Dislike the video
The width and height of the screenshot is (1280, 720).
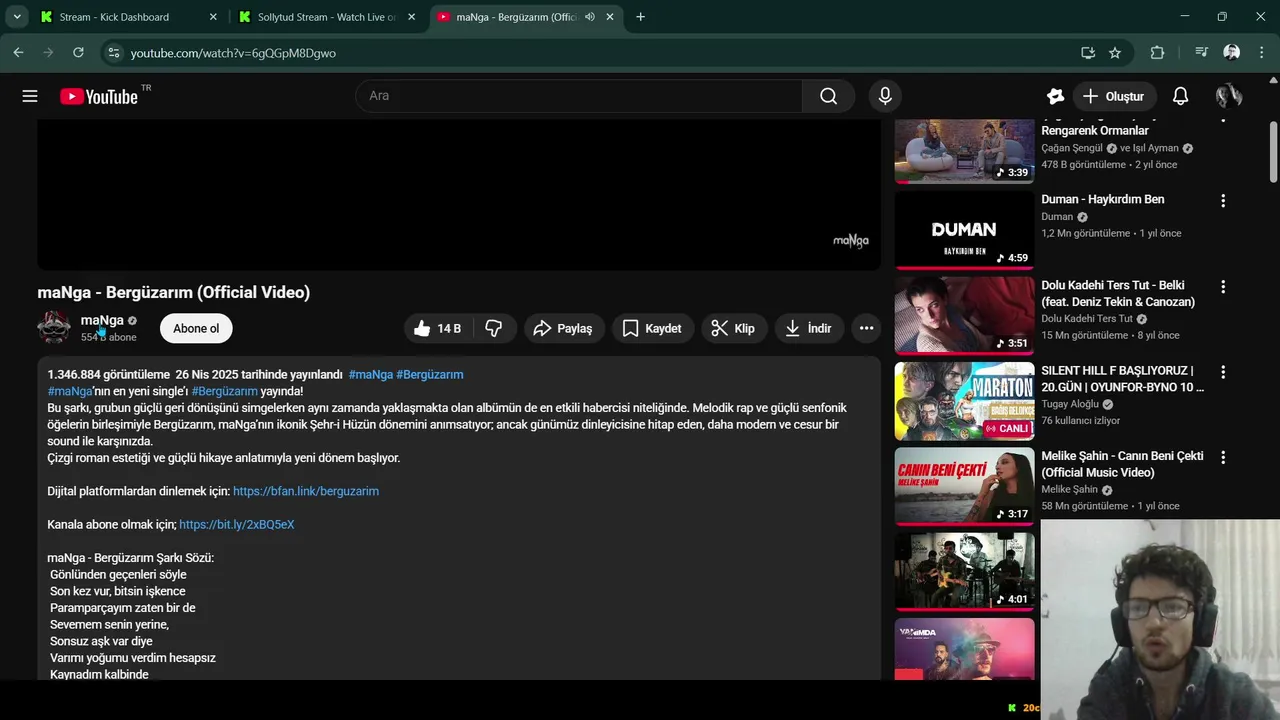point(494,328)
